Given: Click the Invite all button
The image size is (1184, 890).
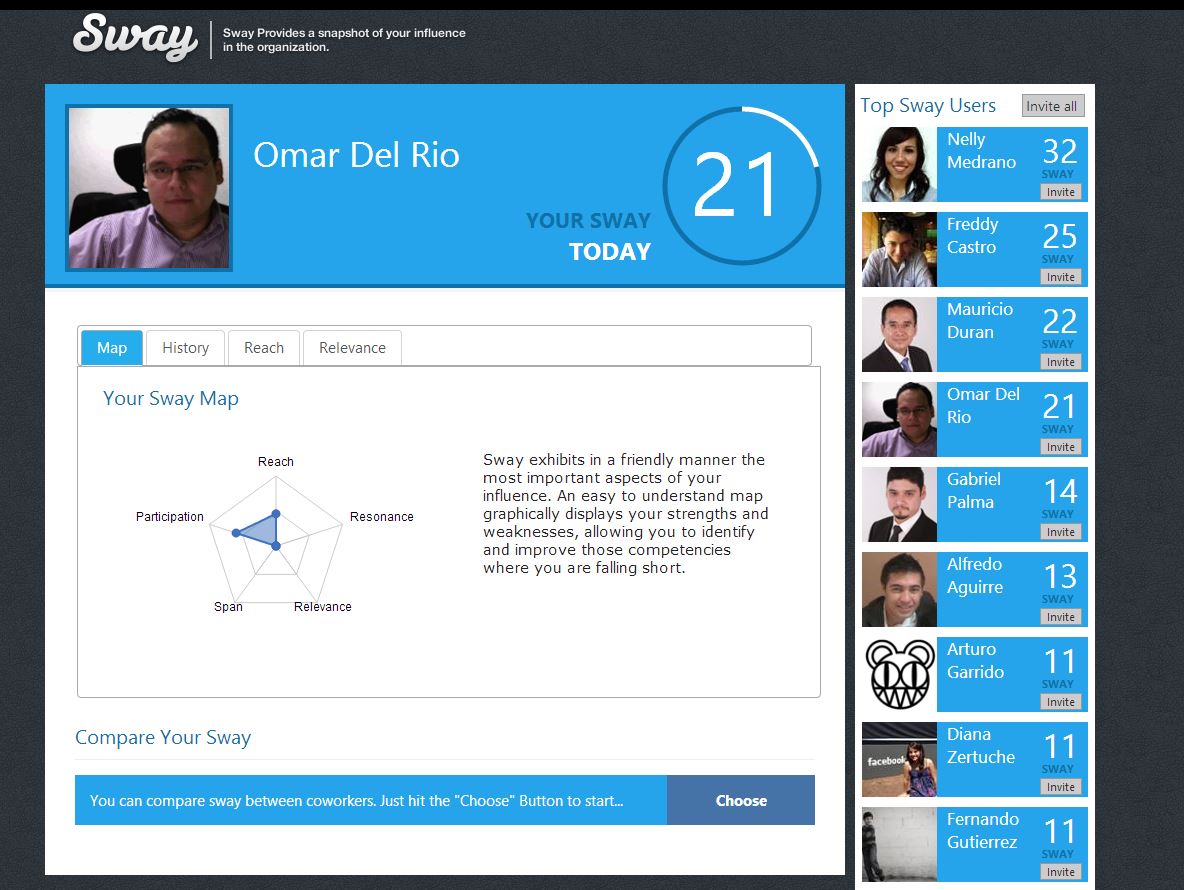Looking at the screenshot, I should coord(1053,106).
